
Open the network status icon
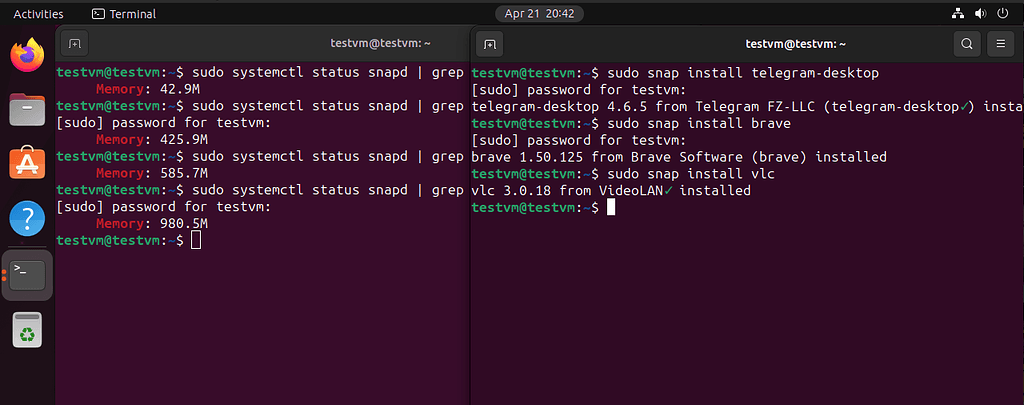[x=957, y=14]
